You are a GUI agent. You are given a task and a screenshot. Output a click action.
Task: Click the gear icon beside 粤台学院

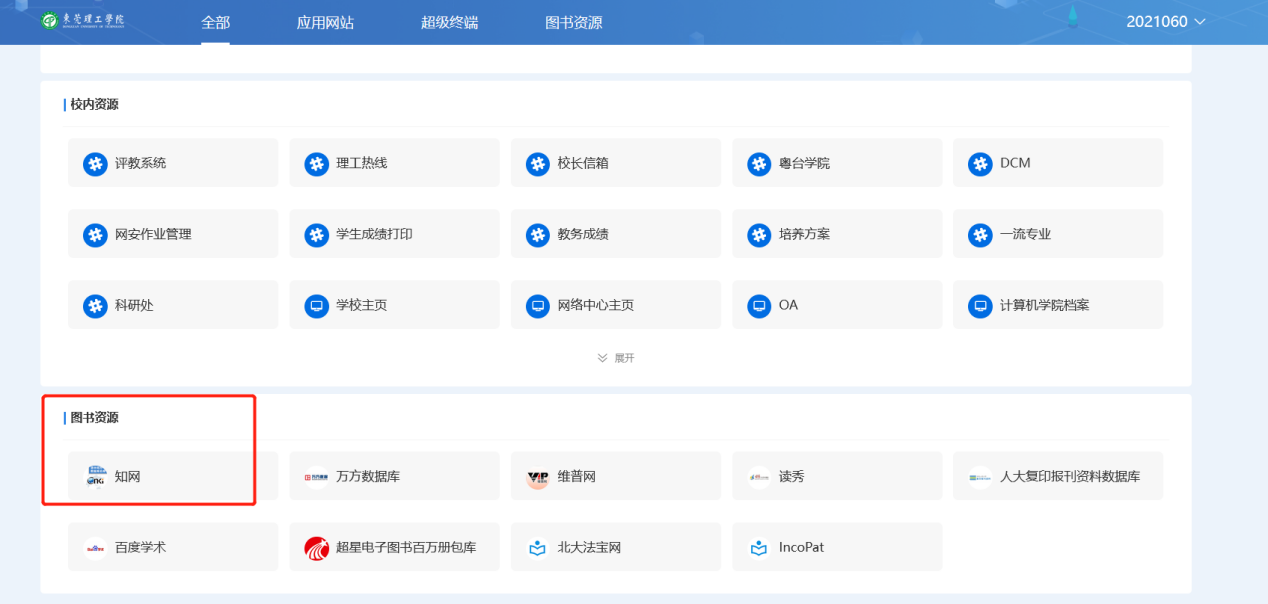[759, 163]
